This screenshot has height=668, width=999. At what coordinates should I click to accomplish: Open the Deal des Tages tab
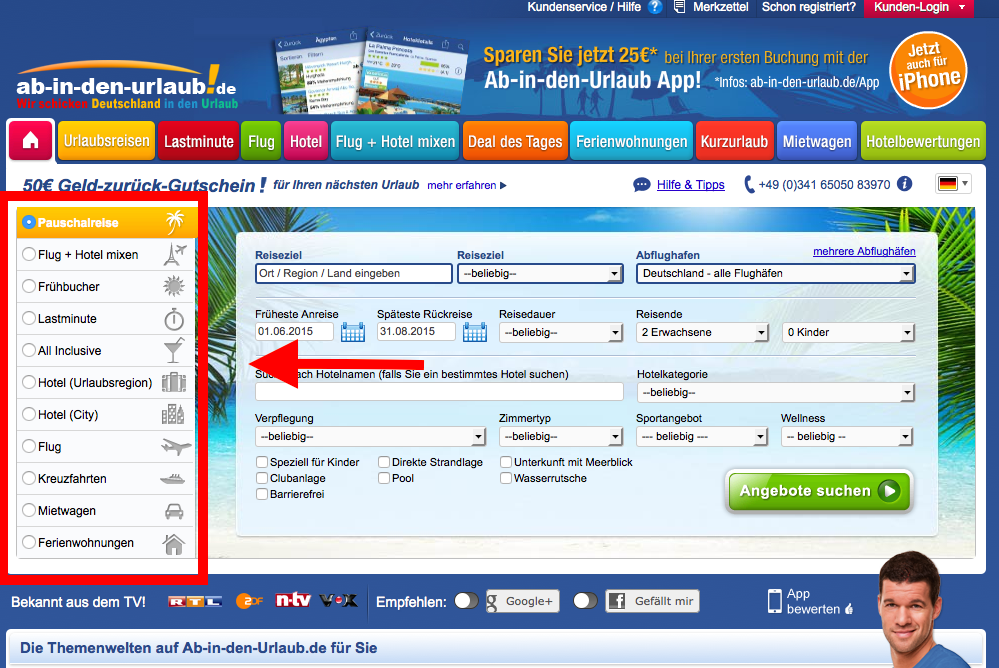515,140
